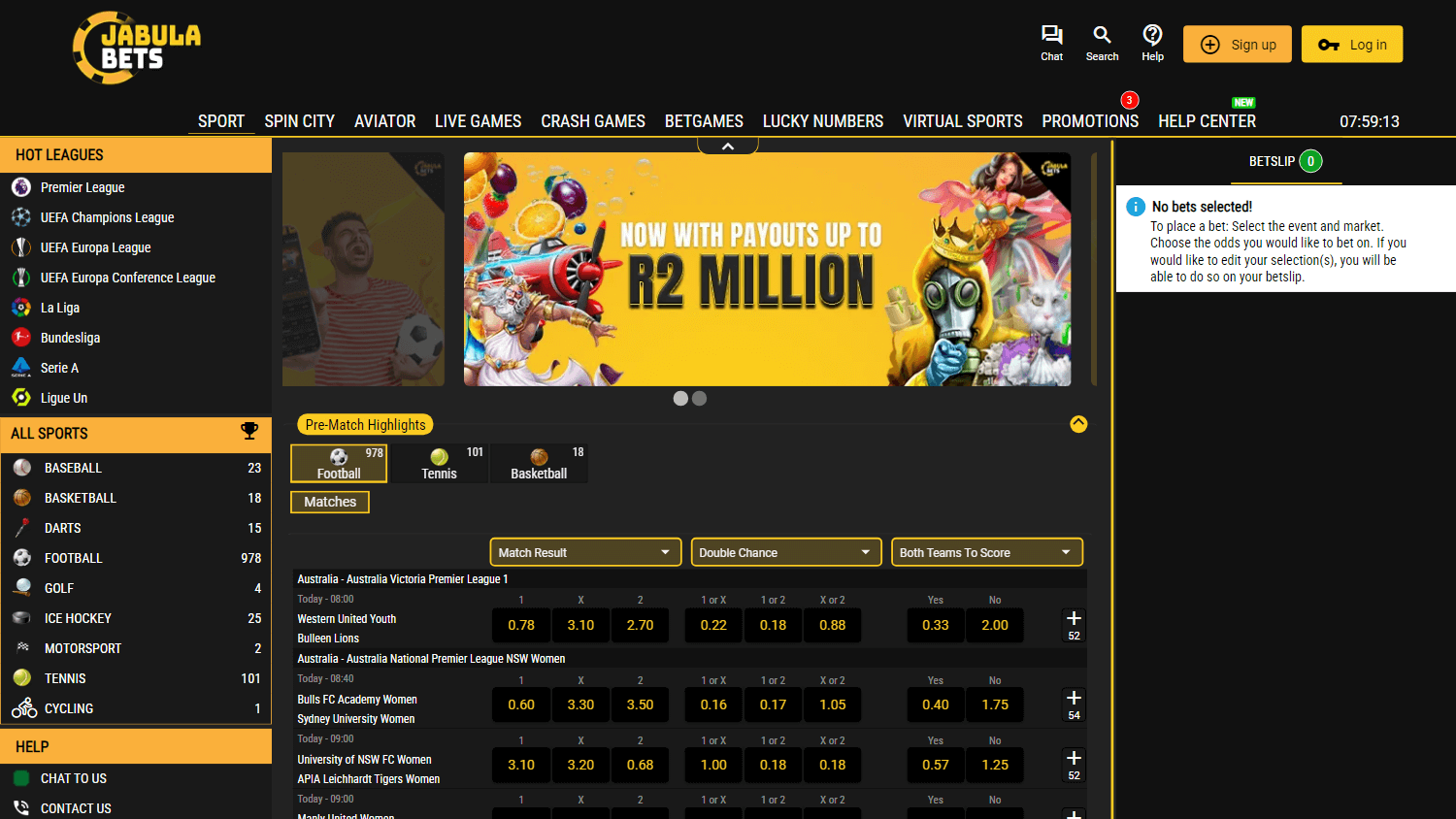Select the Tennis highlights tab

point(439,463)
